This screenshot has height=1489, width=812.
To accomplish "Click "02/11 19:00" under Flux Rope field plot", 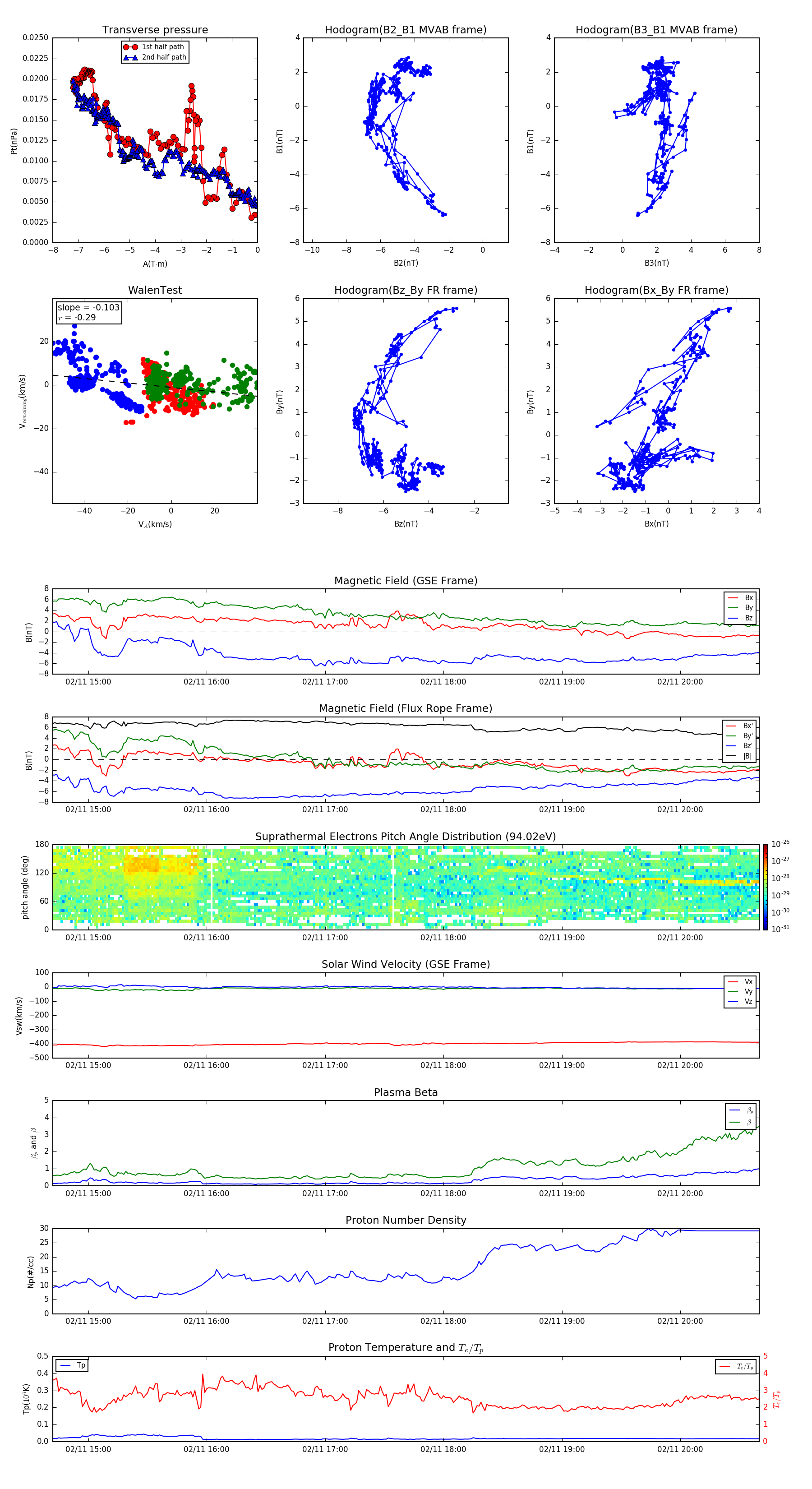I will (x=562, y=809).
